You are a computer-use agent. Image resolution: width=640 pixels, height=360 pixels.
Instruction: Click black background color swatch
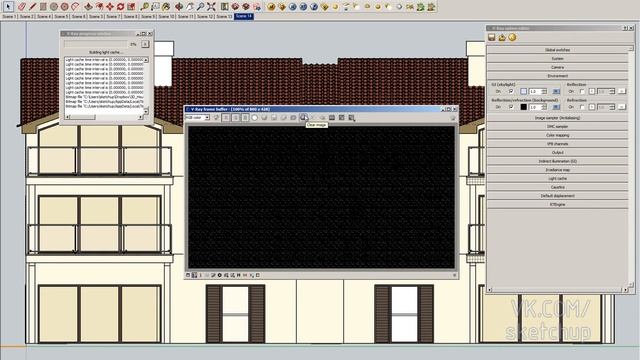(x=524, y=107)
